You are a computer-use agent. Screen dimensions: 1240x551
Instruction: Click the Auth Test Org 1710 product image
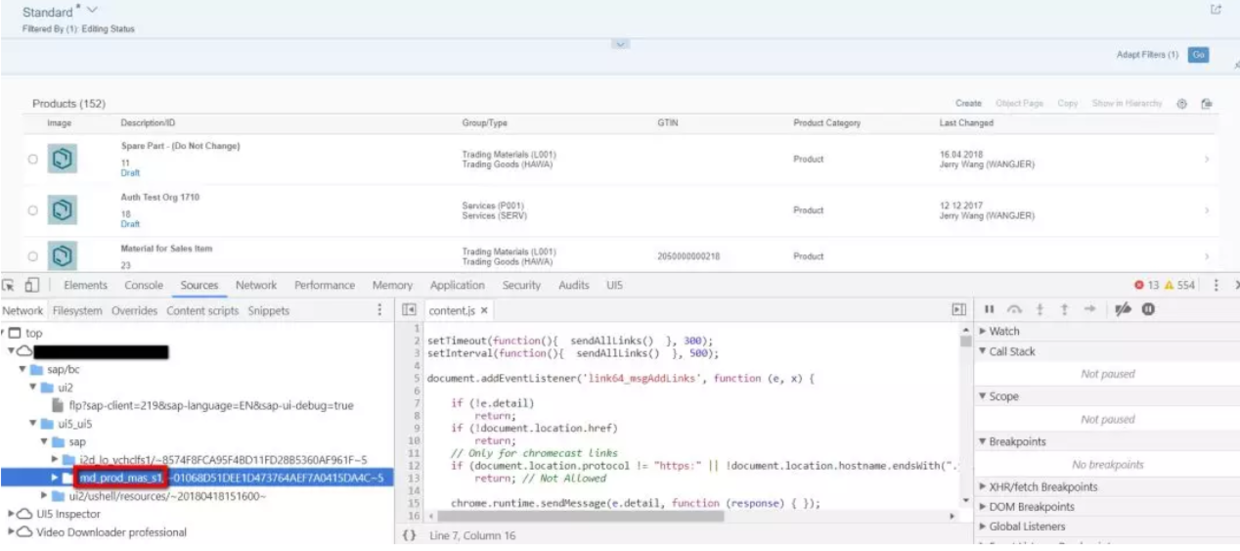(64, 210)
